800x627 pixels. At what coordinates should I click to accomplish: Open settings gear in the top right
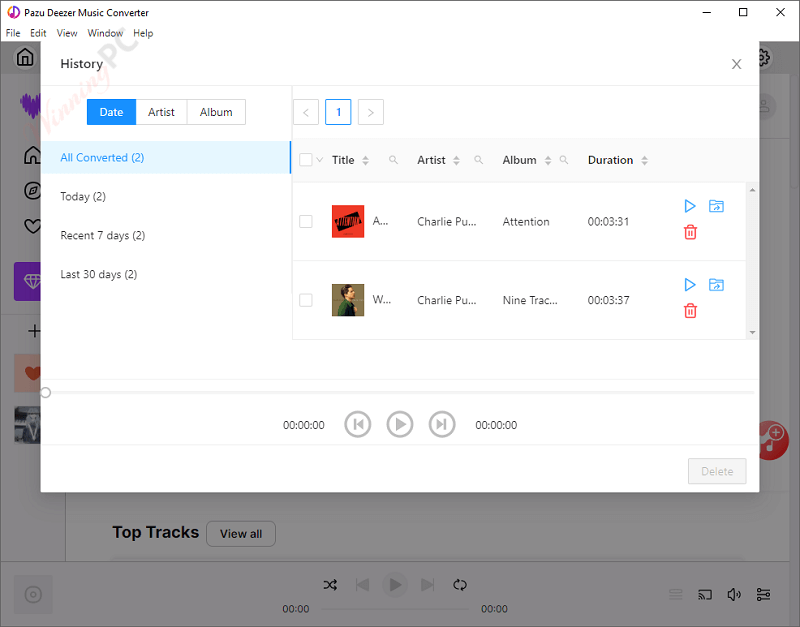(764, 57)
